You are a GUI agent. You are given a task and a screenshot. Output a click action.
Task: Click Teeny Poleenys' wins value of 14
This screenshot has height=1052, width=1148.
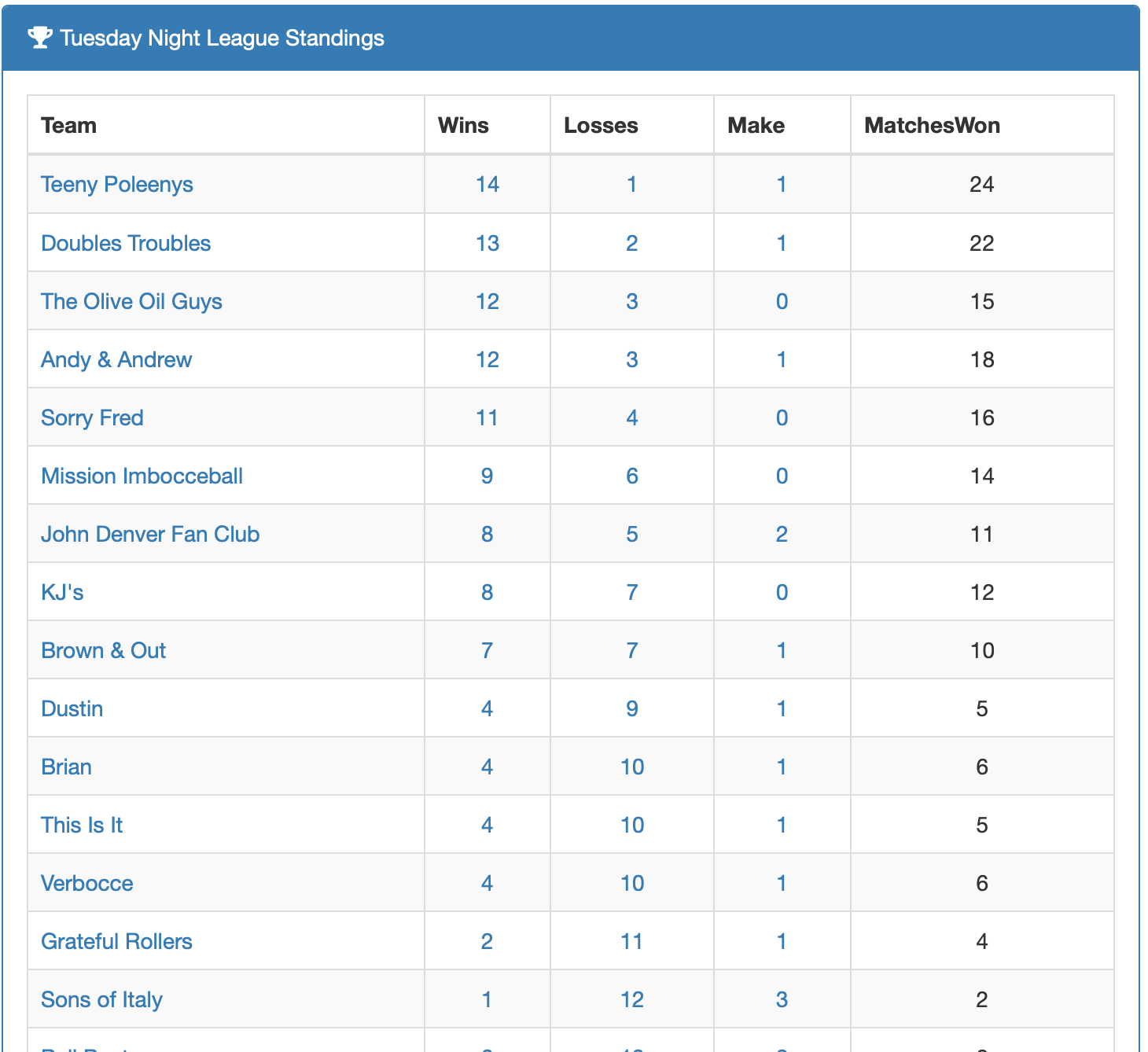click(487, 184)
